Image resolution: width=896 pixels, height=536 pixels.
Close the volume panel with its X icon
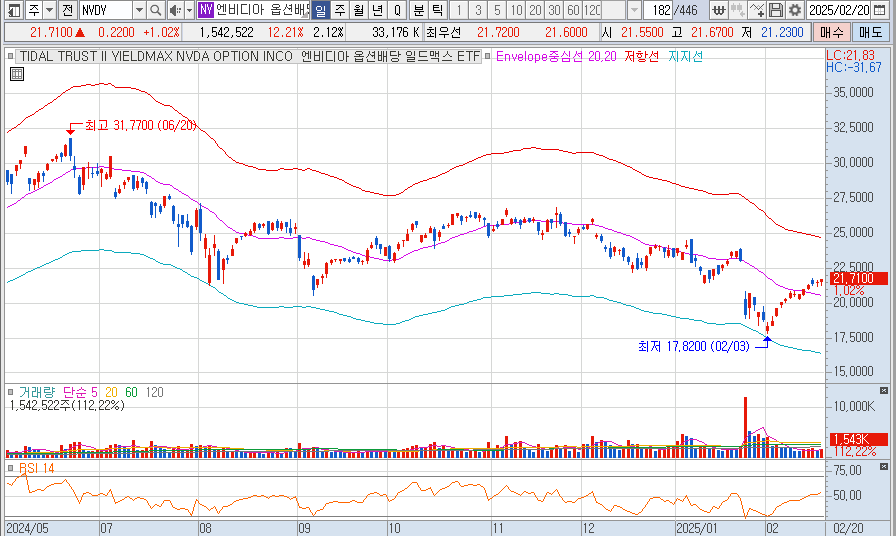coord(884,390)
